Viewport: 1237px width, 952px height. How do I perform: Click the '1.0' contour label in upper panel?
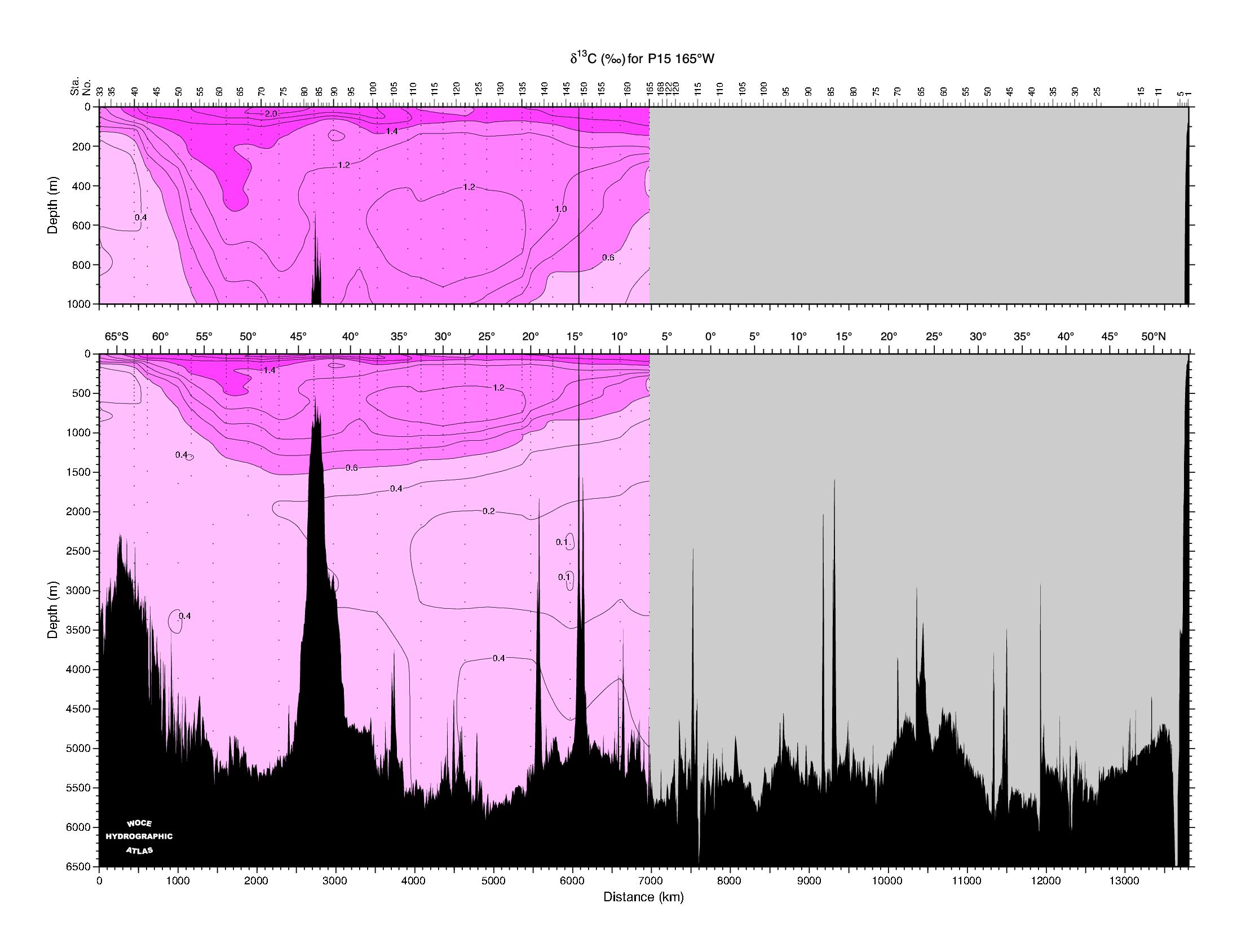tap(561, 209)
